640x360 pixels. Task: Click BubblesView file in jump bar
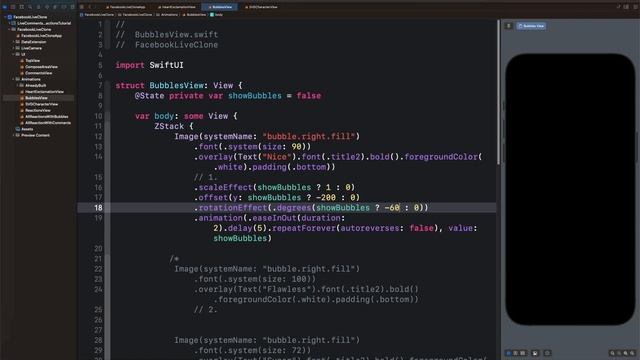click(194, 15)
